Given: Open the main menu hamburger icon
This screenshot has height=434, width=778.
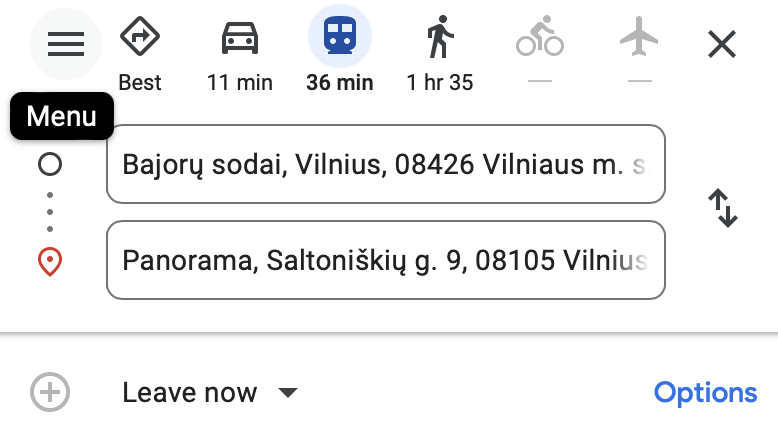Looking at the screenshot, I should click(66, 43).
